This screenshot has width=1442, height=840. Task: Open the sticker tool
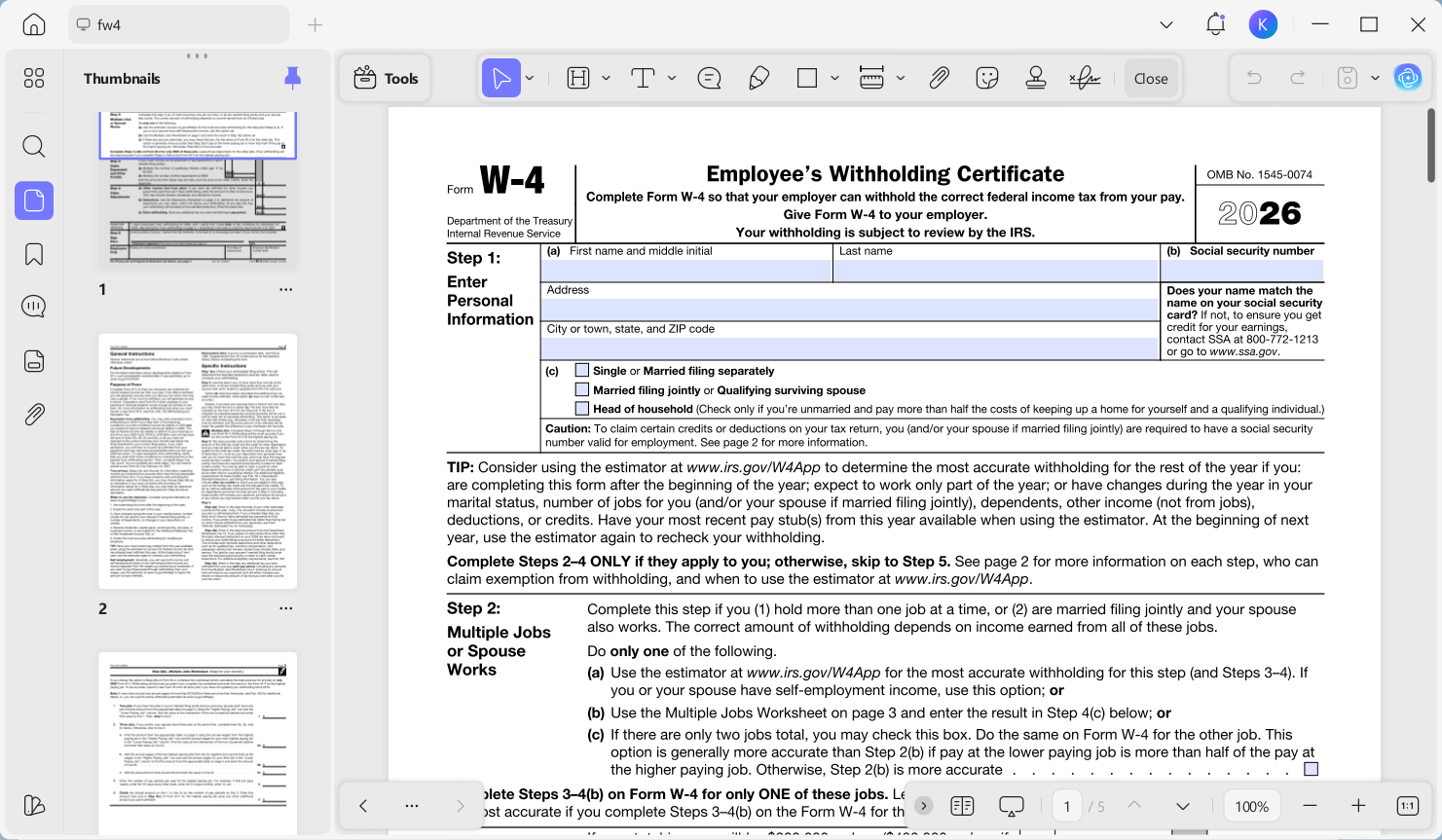tap(987, 78)
